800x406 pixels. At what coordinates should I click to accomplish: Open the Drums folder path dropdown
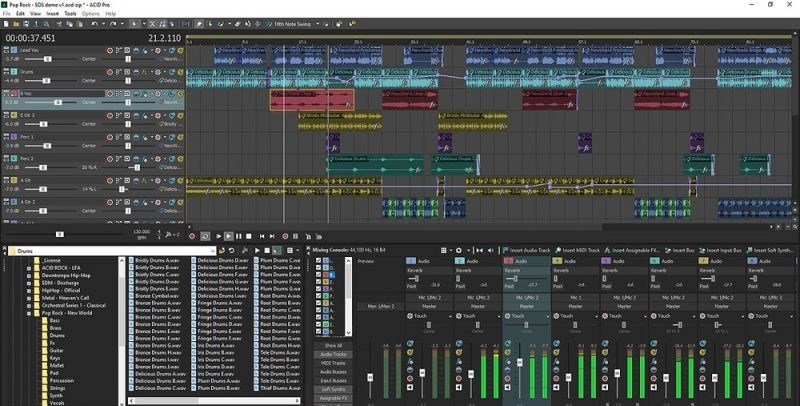213,251
